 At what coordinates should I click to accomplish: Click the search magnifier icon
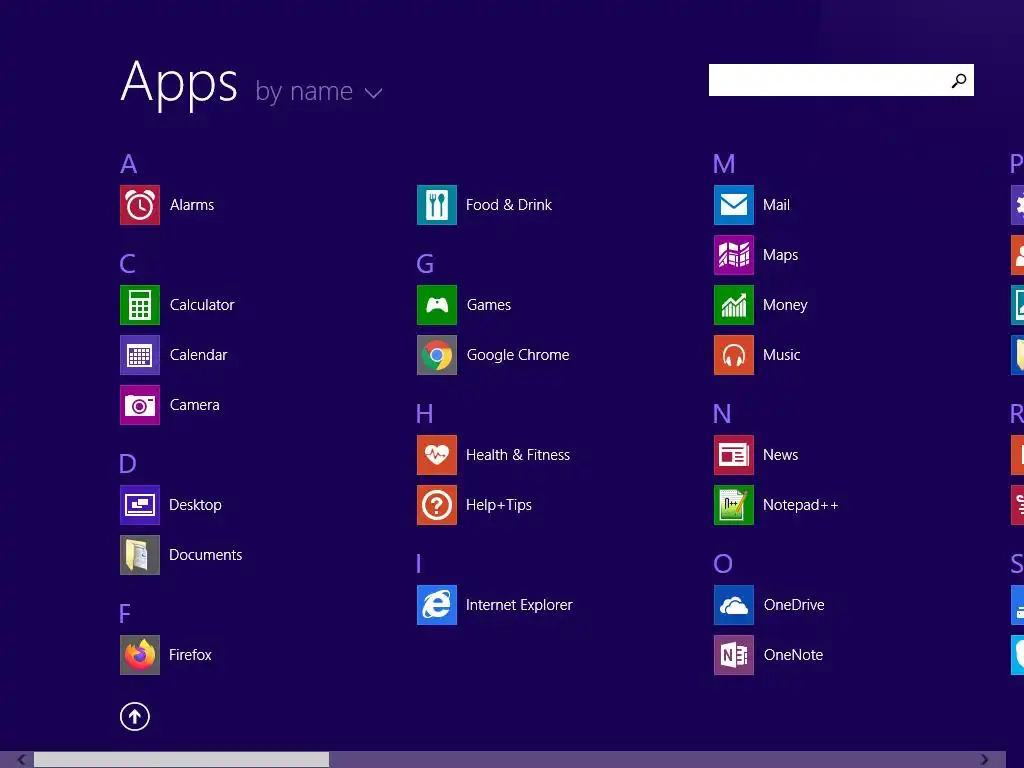[959, 80]
